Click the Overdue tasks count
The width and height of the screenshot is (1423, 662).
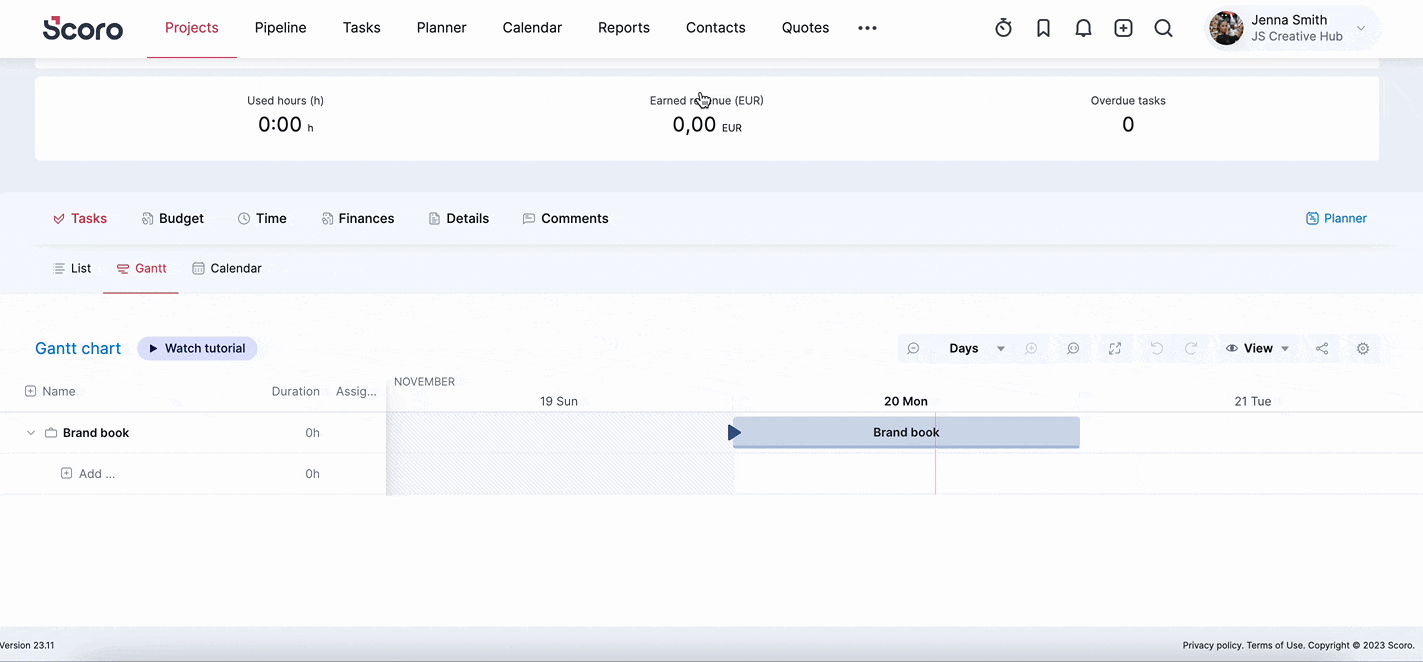click(x=1128, y=125)
